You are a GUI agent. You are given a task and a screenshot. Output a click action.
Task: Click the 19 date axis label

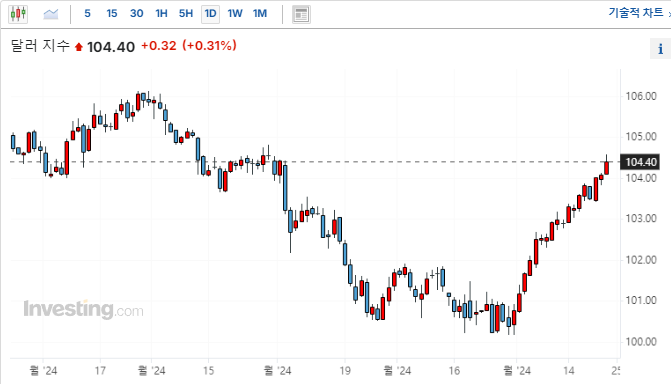(345, 370)
